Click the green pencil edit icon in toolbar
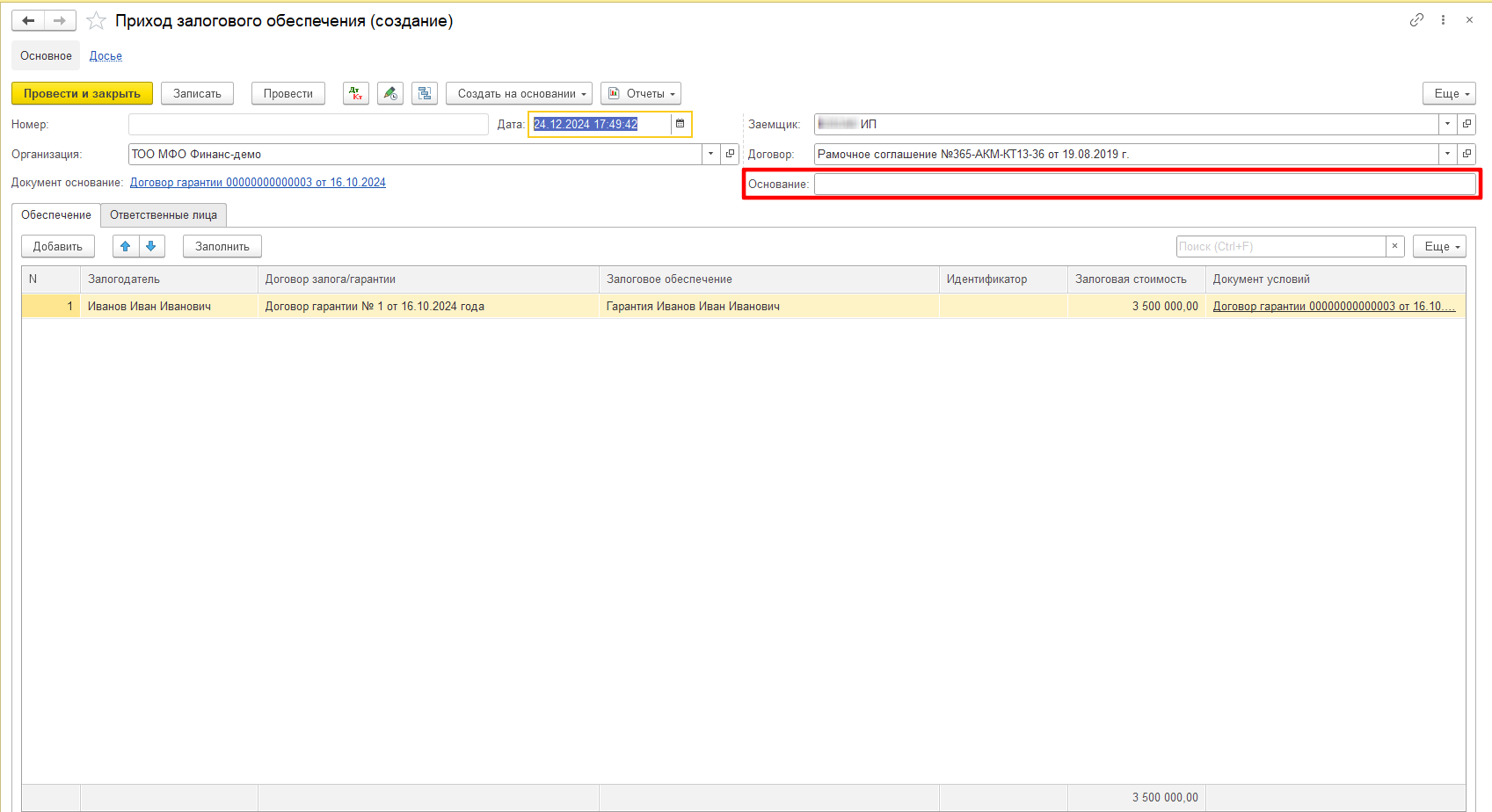The height and width of the screenshot is (812, 1492). 390,93
